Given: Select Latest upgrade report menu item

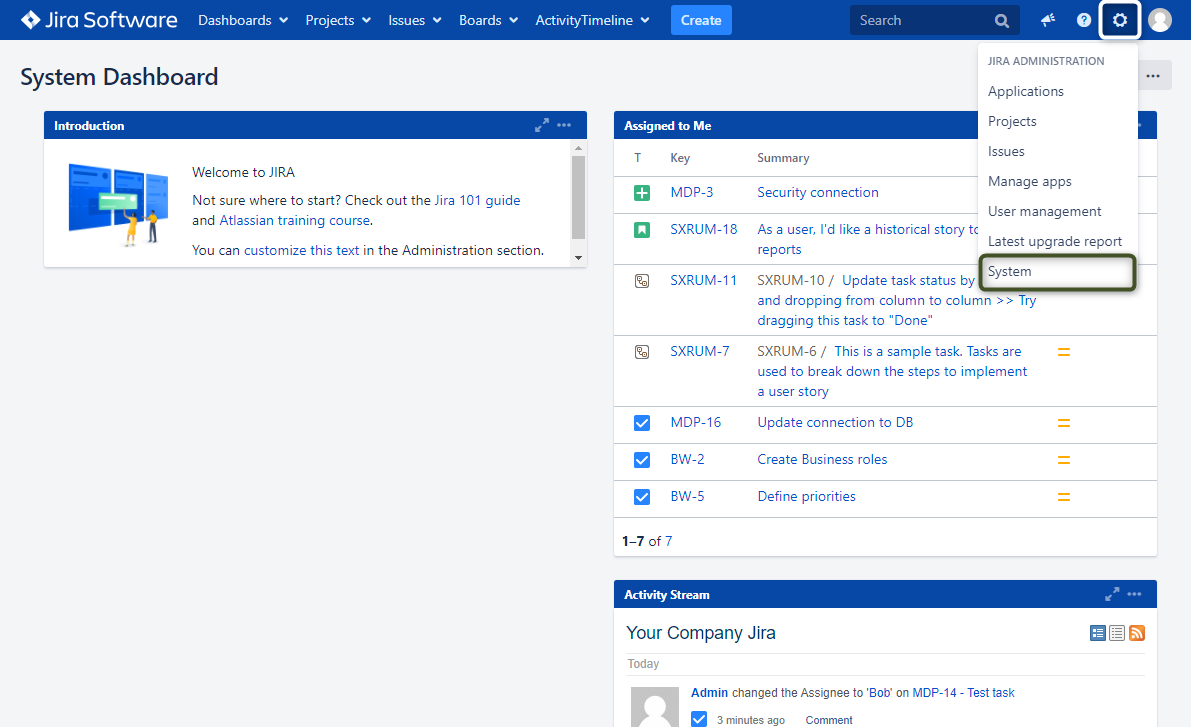Looking at the screenshot, I should tap(1057, 242).
